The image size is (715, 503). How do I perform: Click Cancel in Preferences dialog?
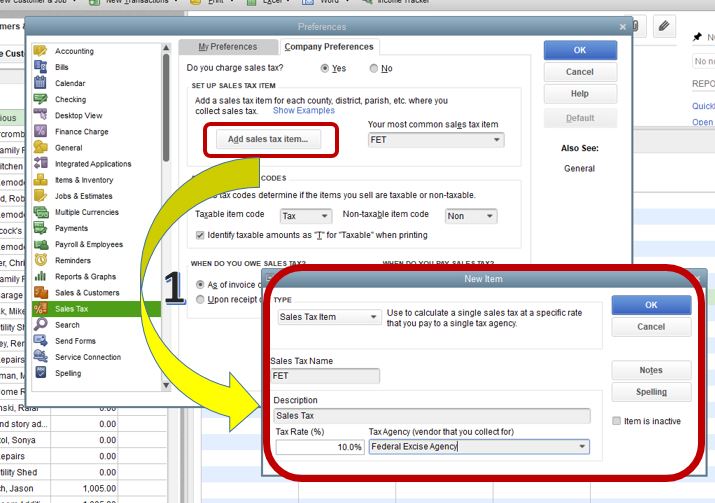pos(580,72)
